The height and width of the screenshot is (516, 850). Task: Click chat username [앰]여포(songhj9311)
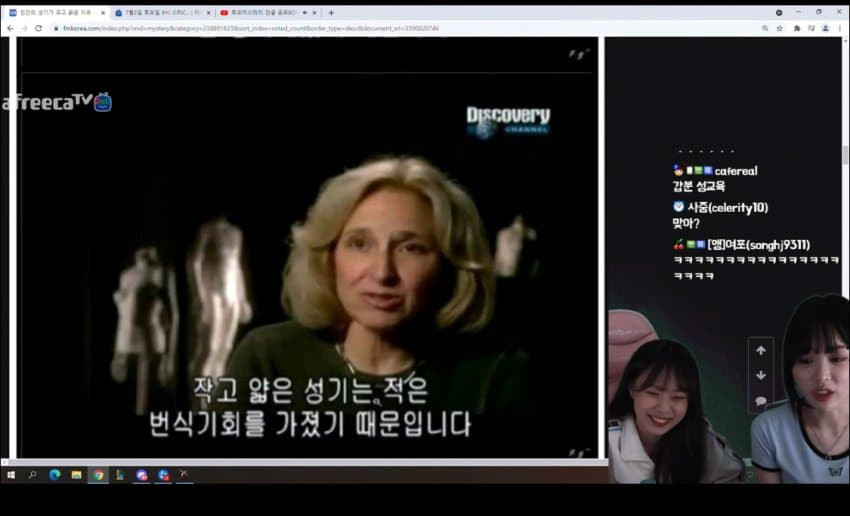758,245
